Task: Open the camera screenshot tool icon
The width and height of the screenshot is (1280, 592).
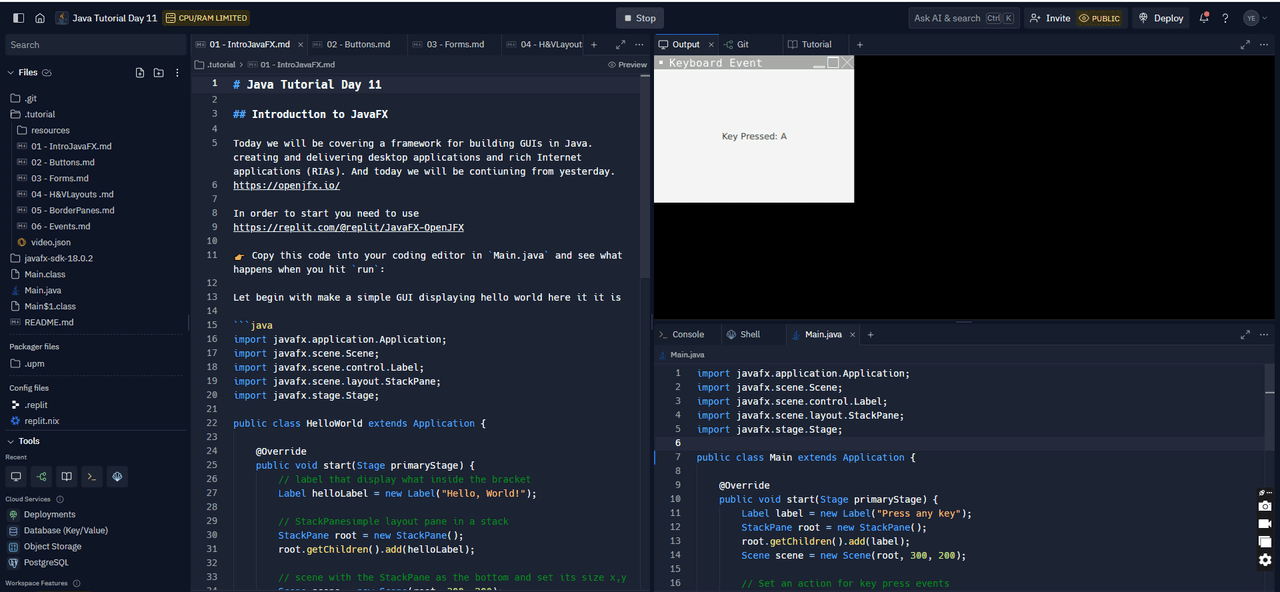Action: click(1265, 507)
